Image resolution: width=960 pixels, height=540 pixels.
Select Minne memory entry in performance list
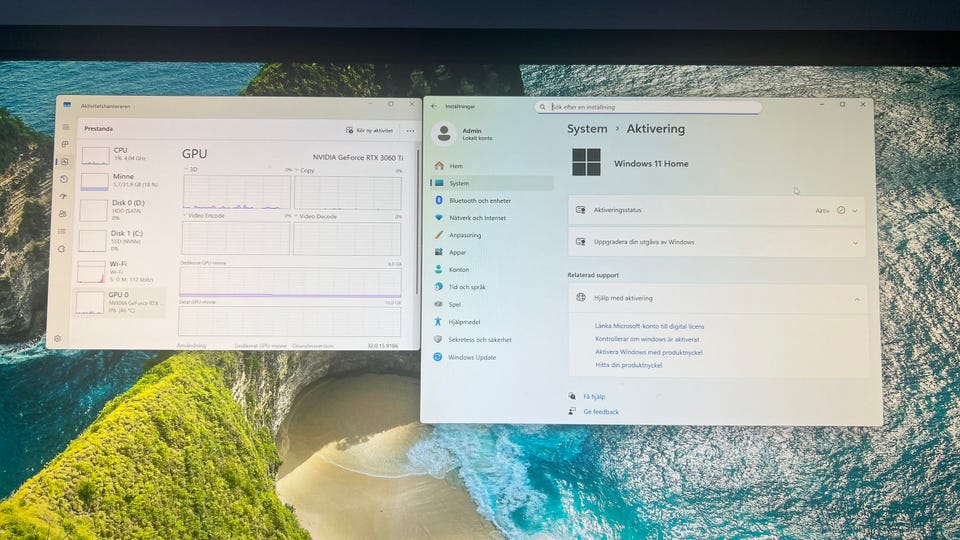click(x=122, y=180)
